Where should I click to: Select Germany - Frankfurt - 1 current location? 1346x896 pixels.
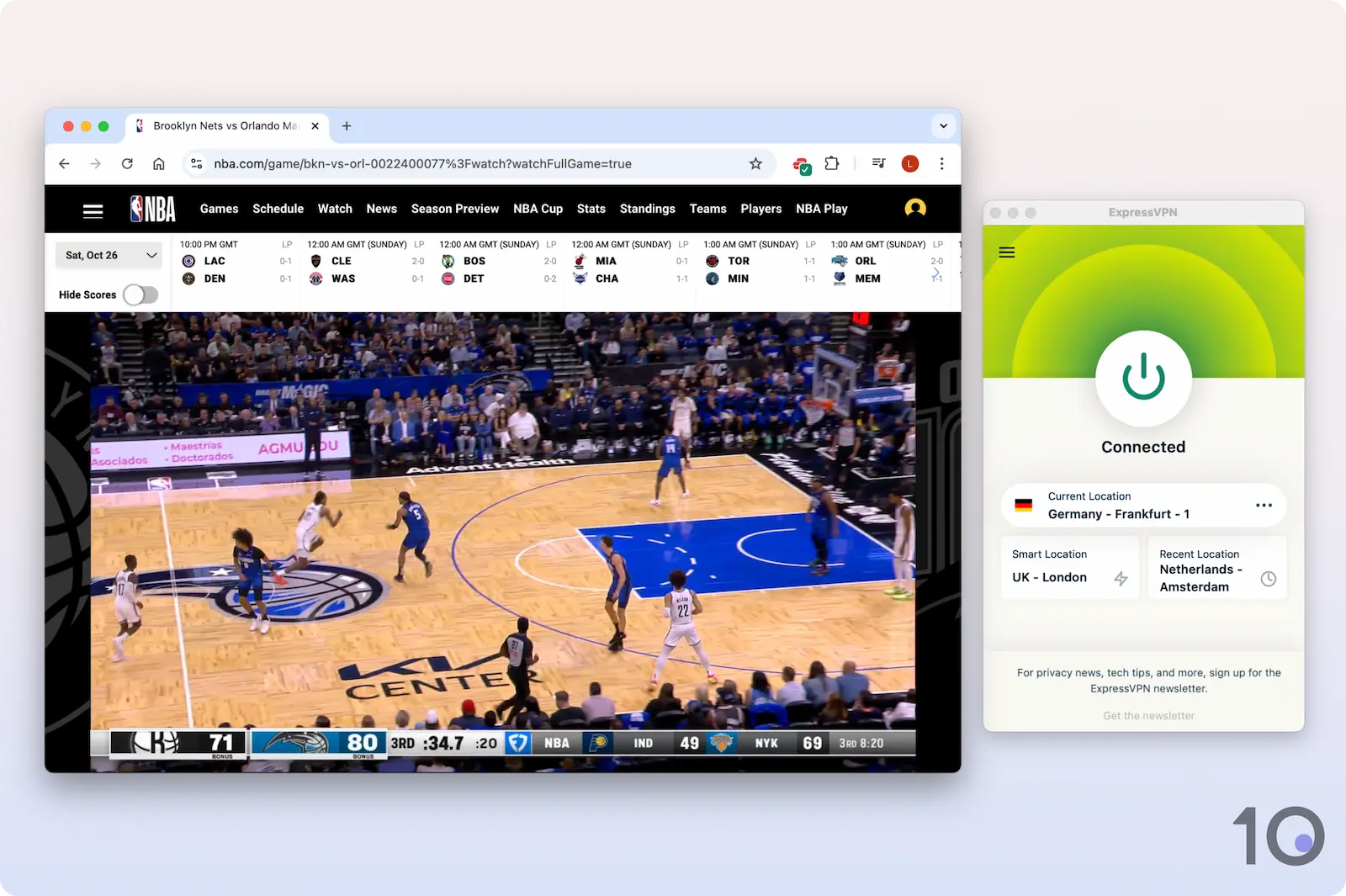[1143, 506]
